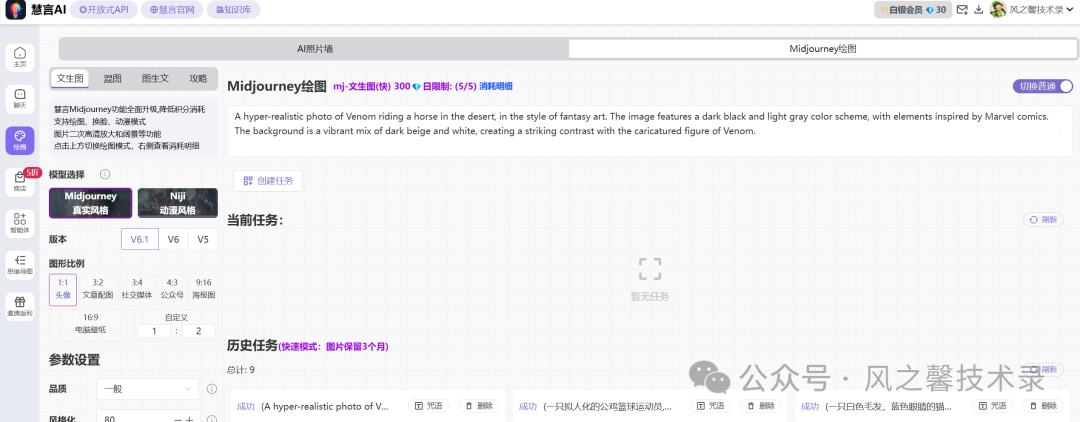This screenshot has height=422, width=1080.
Task: Increase 风格化 value with plus button
Action: 189,418
